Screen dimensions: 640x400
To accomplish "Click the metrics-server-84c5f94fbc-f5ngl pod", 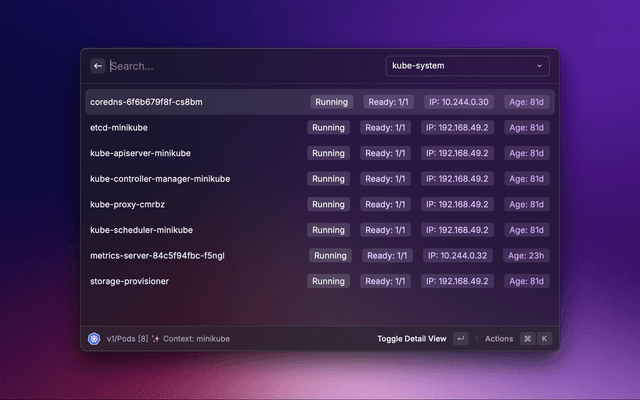I will [x=157, y=255].
